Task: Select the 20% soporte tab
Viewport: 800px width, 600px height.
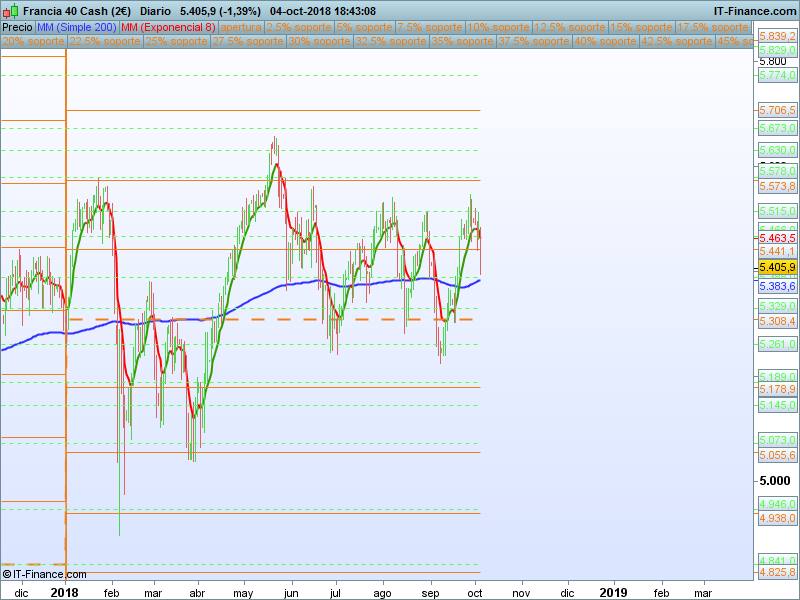Action: 33,41
